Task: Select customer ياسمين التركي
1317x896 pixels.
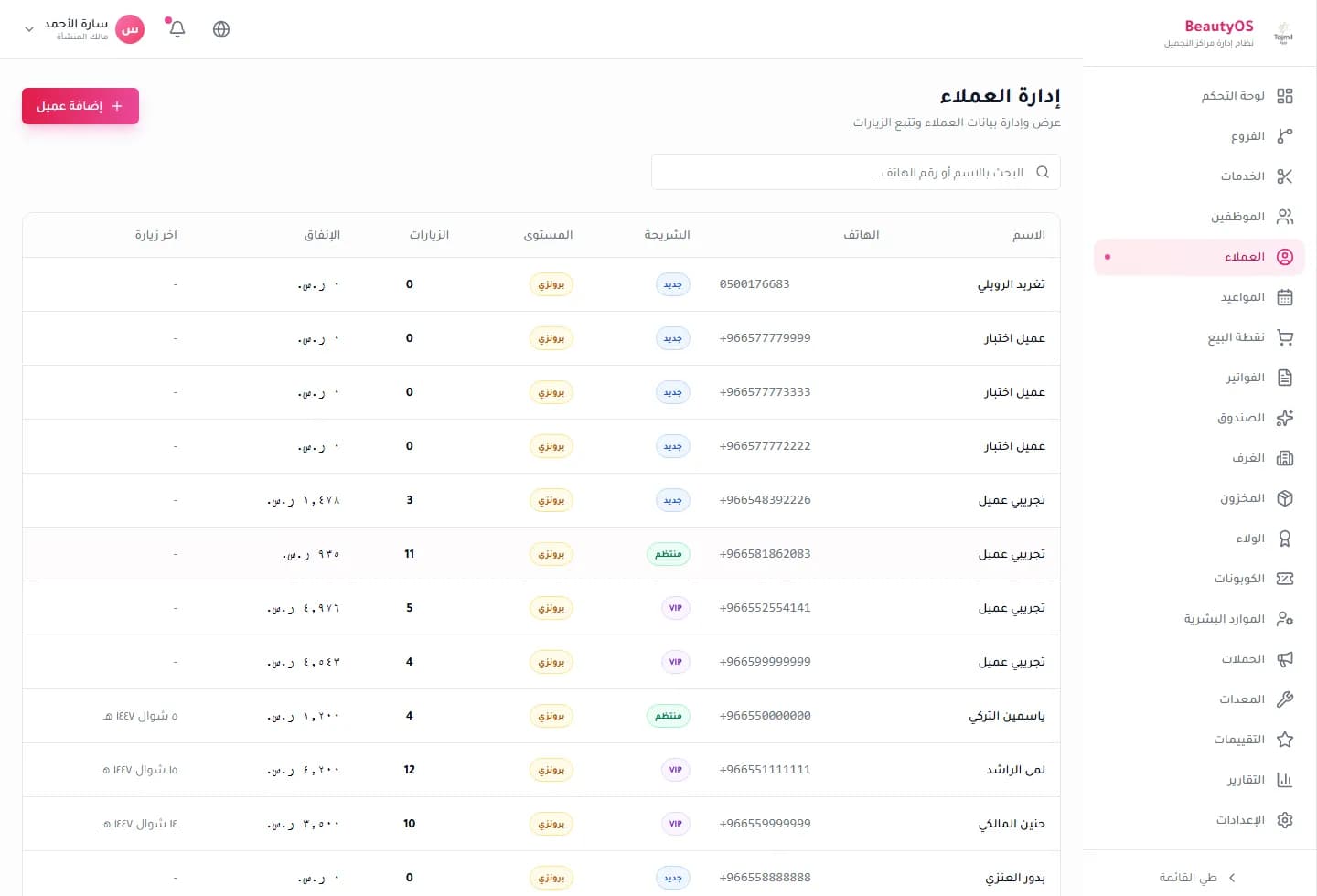Action: pos(1007,716)
